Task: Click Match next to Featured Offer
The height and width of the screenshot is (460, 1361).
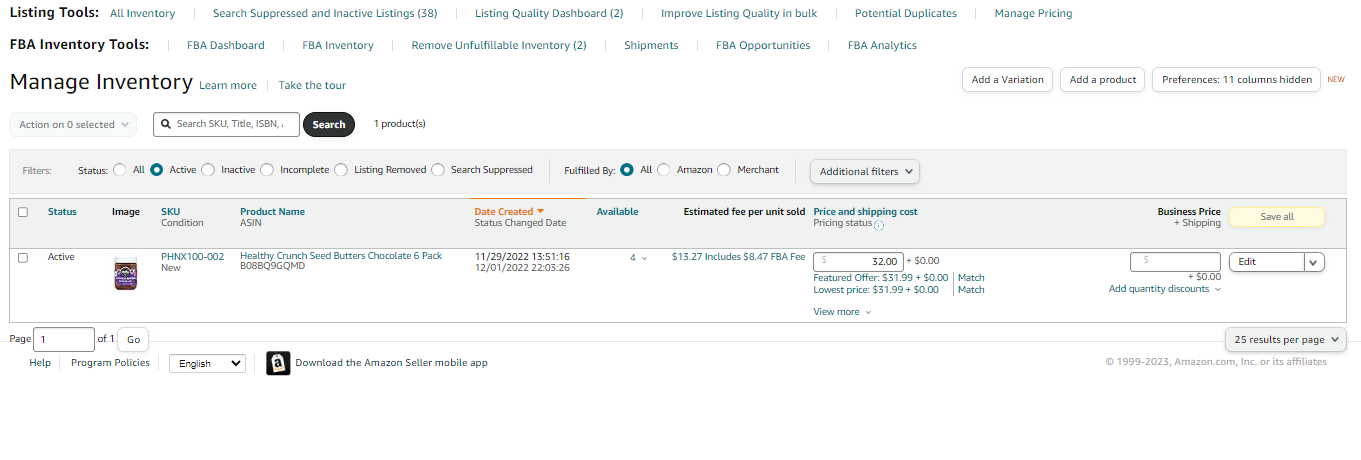Action: point(971,278)
